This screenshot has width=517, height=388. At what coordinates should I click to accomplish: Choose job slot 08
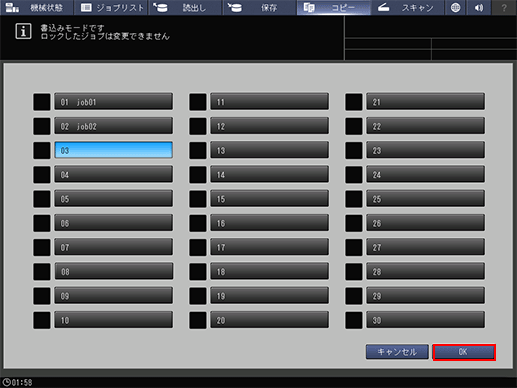coord(113,272)
